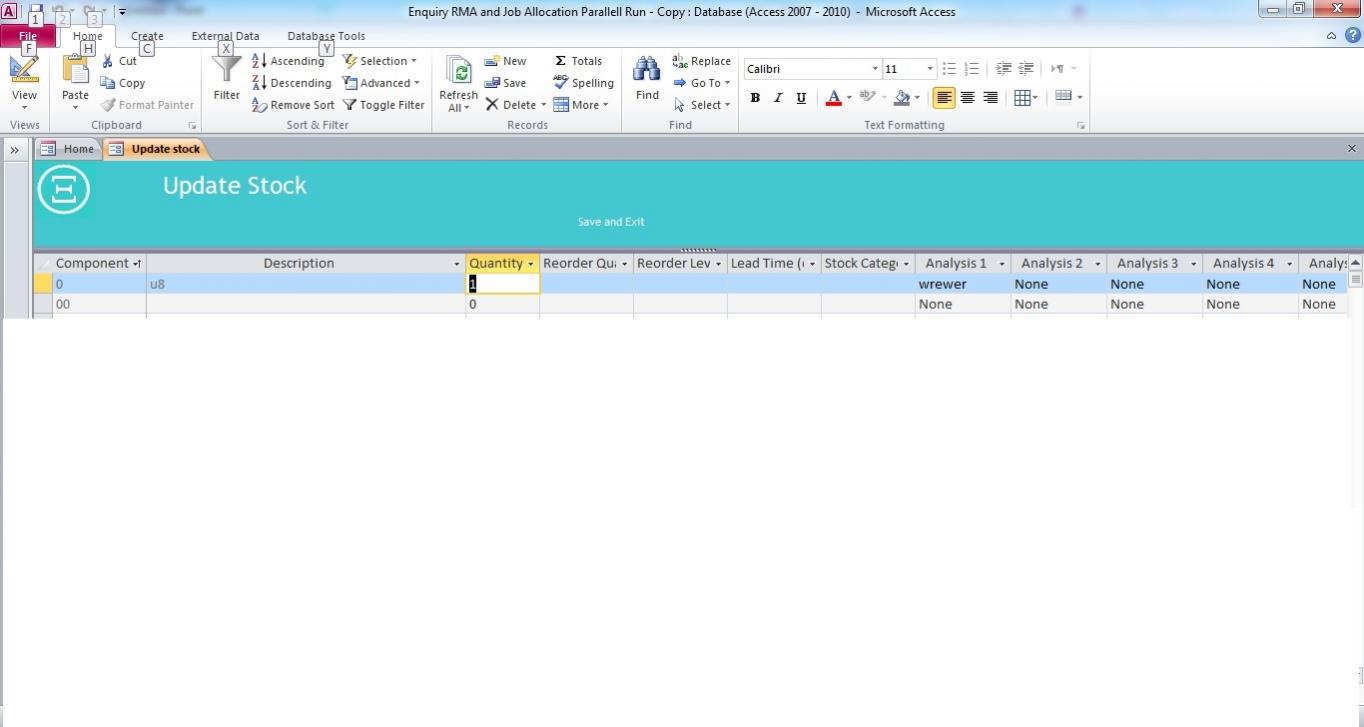Refresh All records
The height and width of the screenshot is (727, 1364).
(x=458, y=84)
